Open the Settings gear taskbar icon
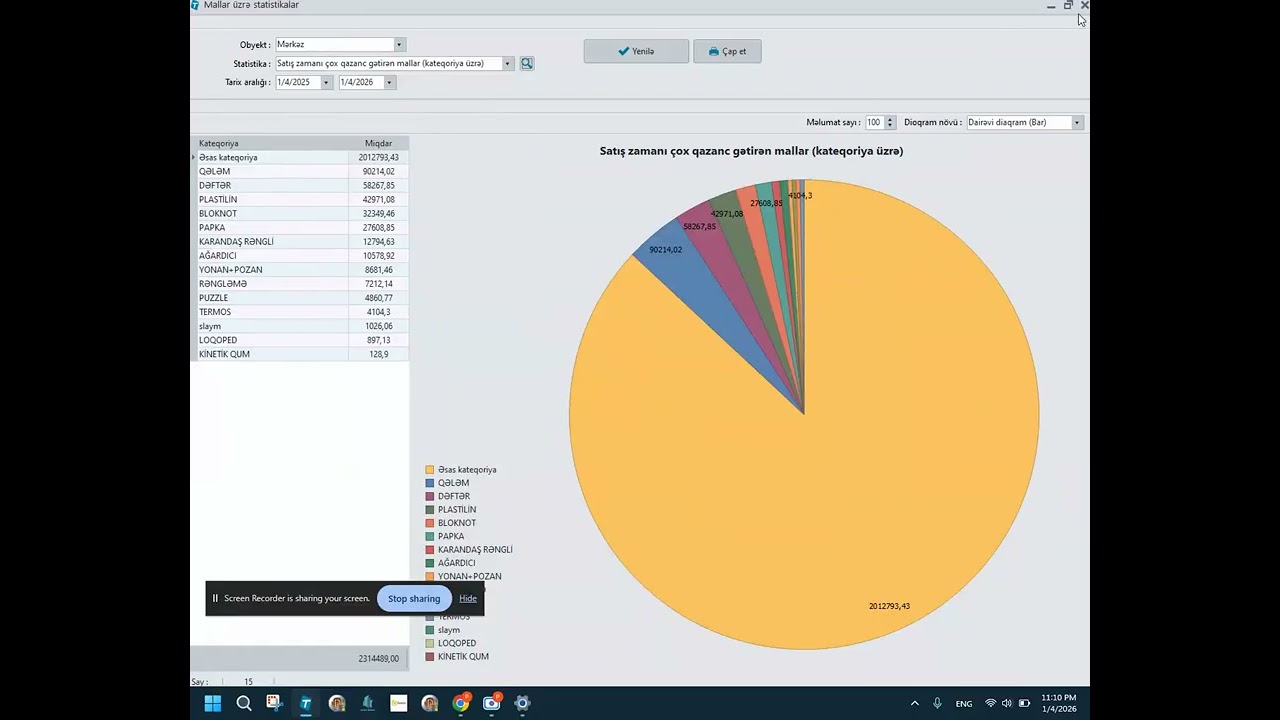 click(x=522, y=703)
